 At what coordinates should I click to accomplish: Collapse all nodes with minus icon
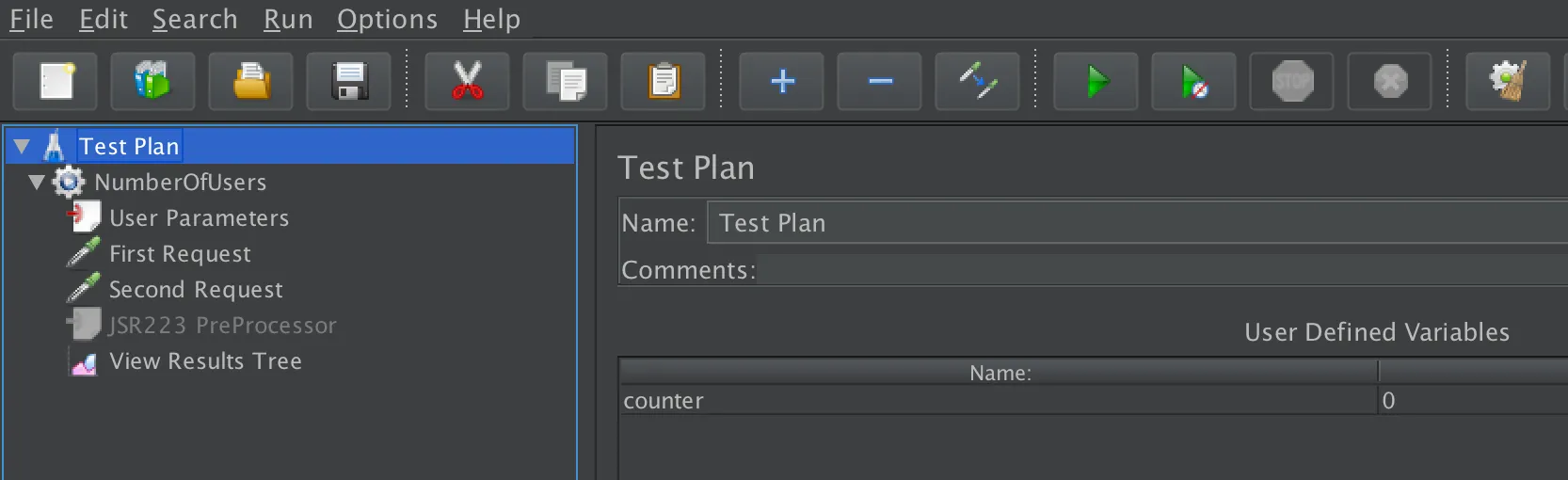(880, 82)
